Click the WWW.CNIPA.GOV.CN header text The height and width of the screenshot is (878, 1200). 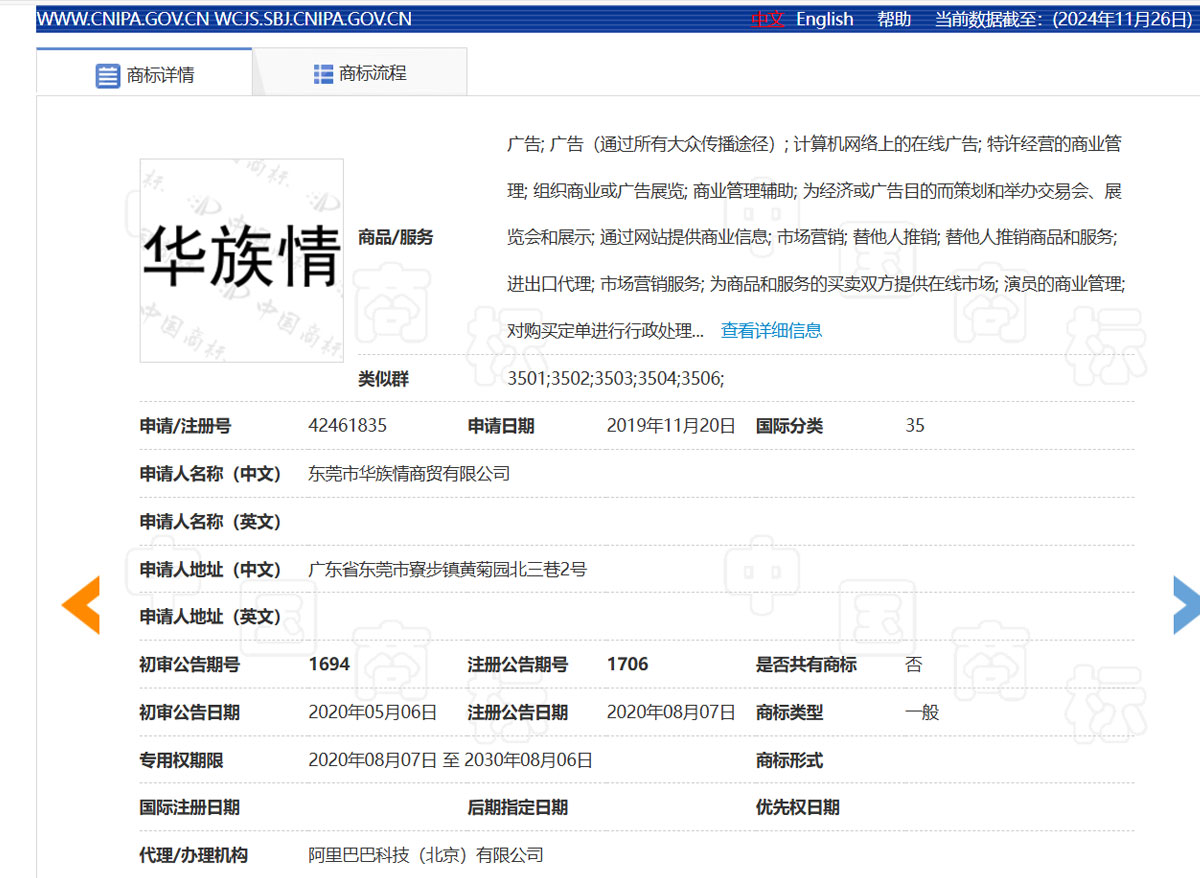pos(122,19)
